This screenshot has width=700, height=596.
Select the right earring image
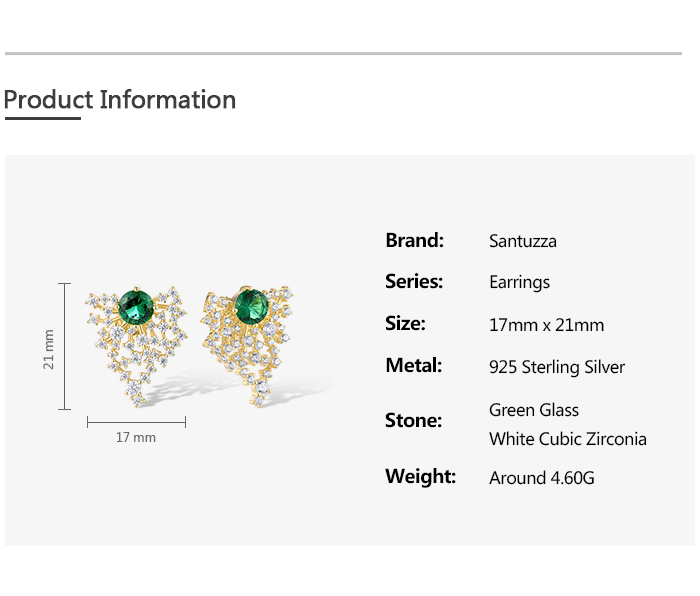point(246,345)
